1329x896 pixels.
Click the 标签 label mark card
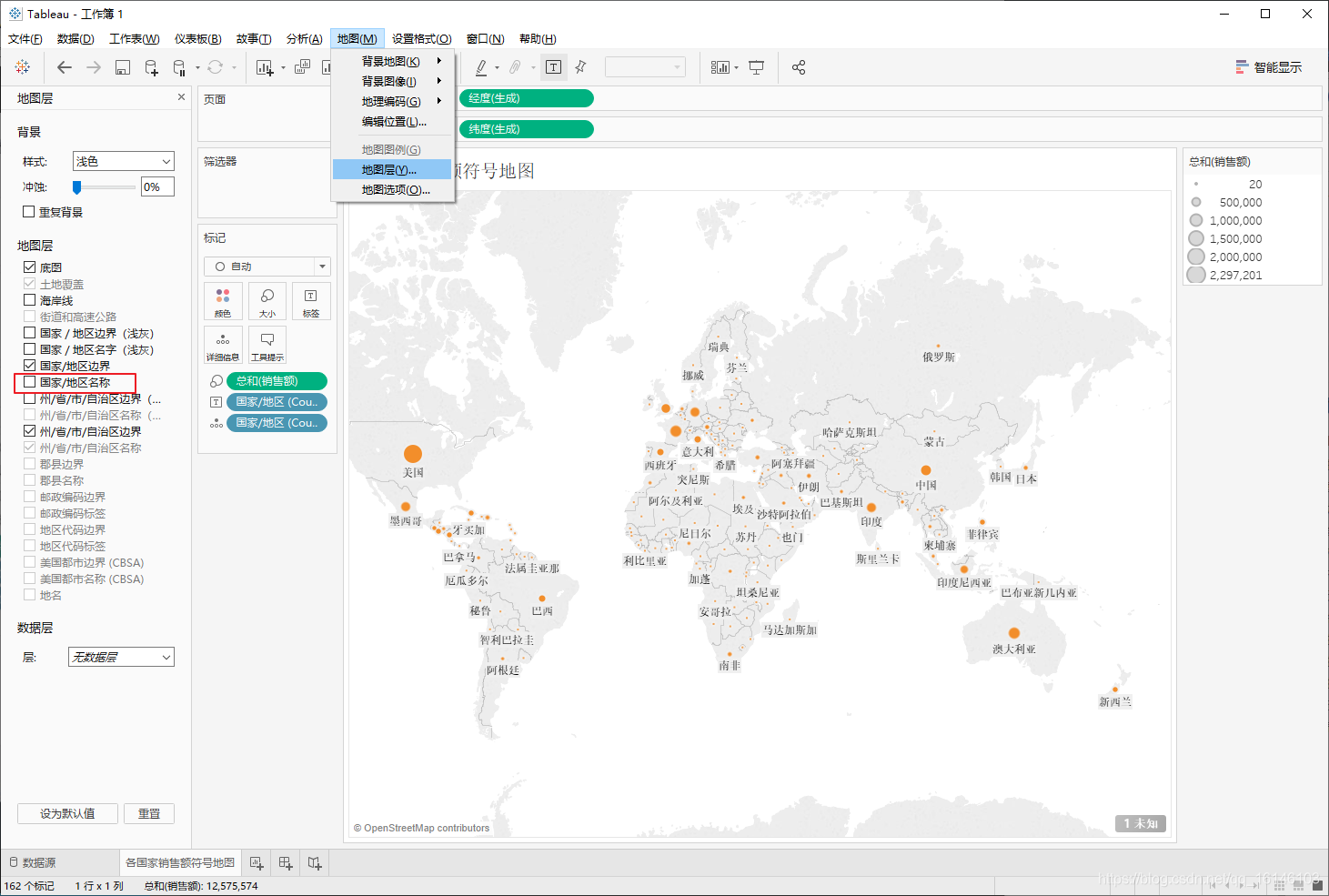coord(311,301)
